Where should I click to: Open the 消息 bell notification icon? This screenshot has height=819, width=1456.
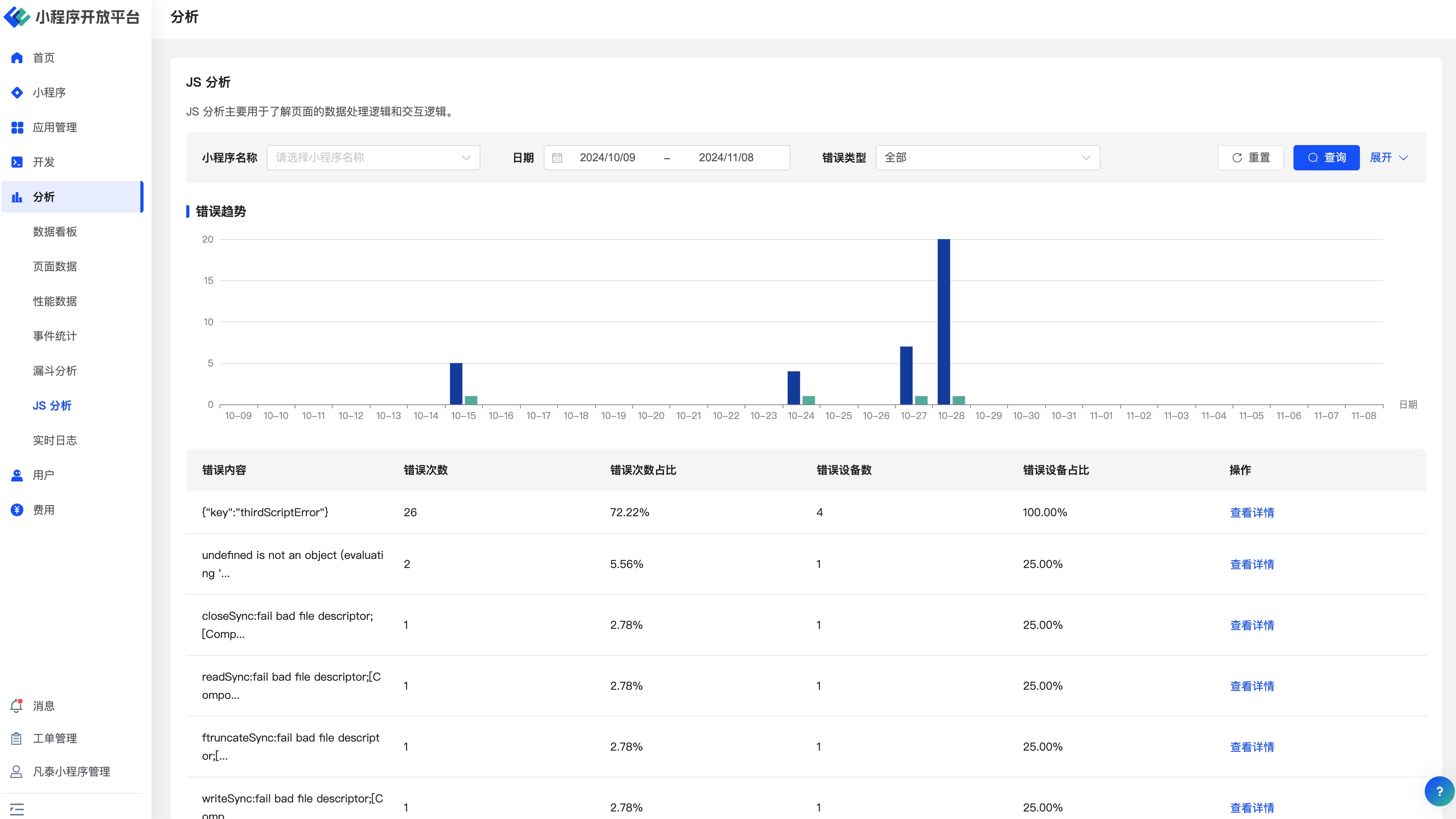[x=17, y=706]
